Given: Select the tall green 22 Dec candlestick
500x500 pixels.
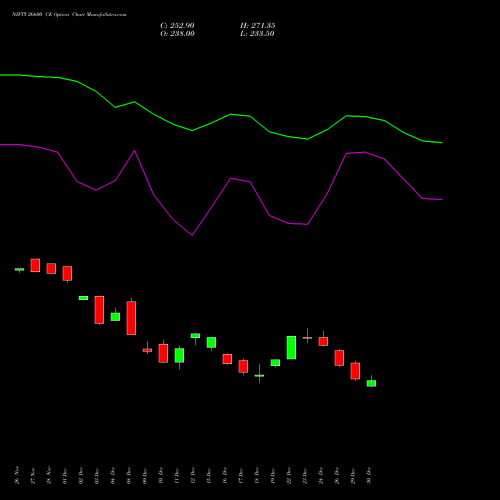Looking at the screenshot, I should coord(291,348).
